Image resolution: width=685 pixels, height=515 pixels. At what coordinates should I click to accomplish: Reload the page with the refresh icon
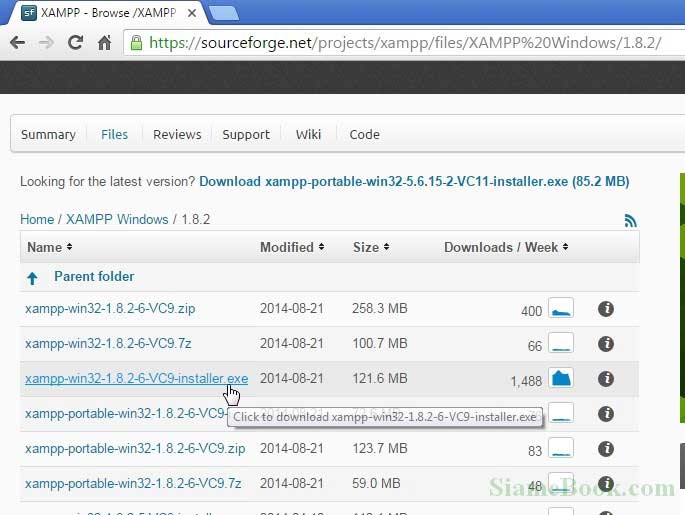point(75,42)
